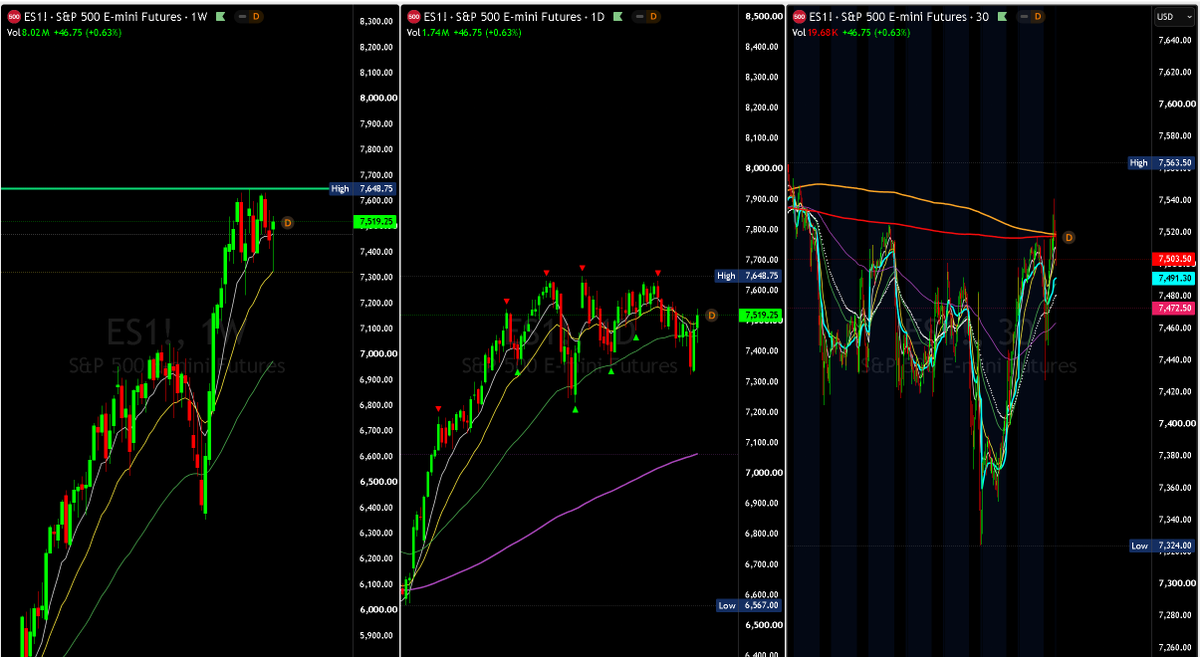Click the red 500 logo on the 1D chart

(413, 16)
